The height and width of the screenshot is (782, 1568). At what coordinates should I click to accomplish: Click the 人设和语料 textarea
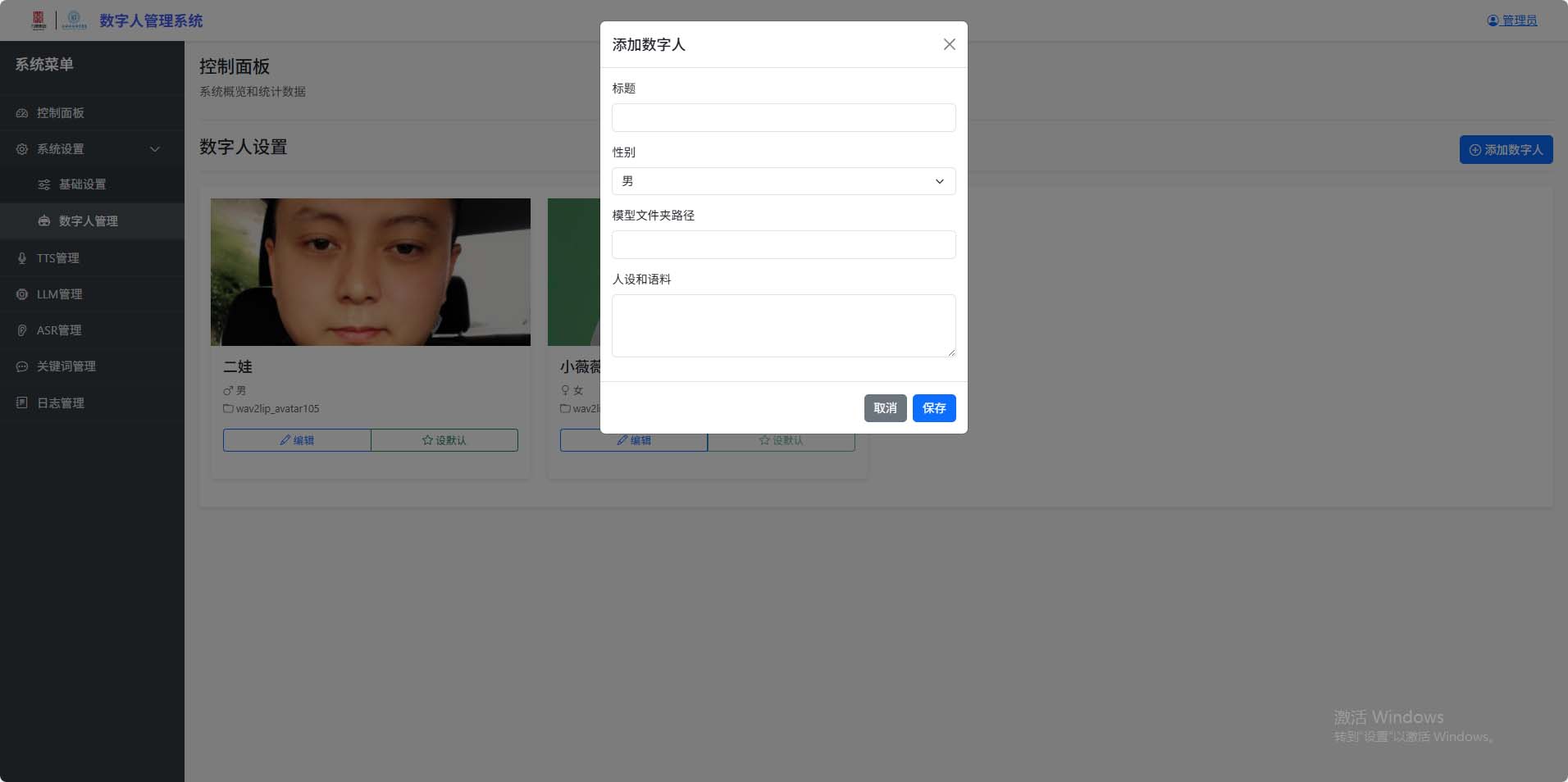783,325
